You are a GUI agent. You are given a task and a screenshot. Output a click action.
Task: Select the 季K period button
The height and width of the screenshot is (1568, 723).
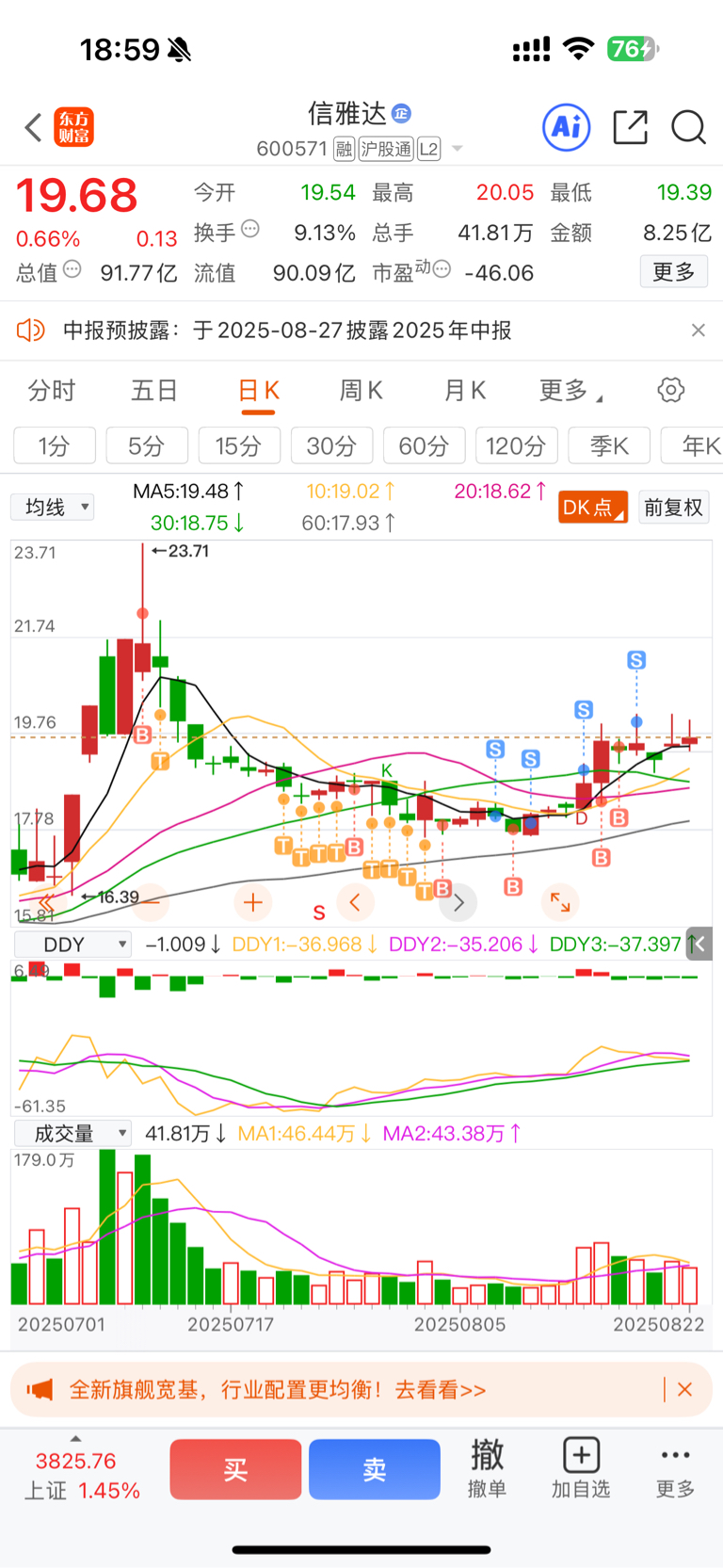609,445
